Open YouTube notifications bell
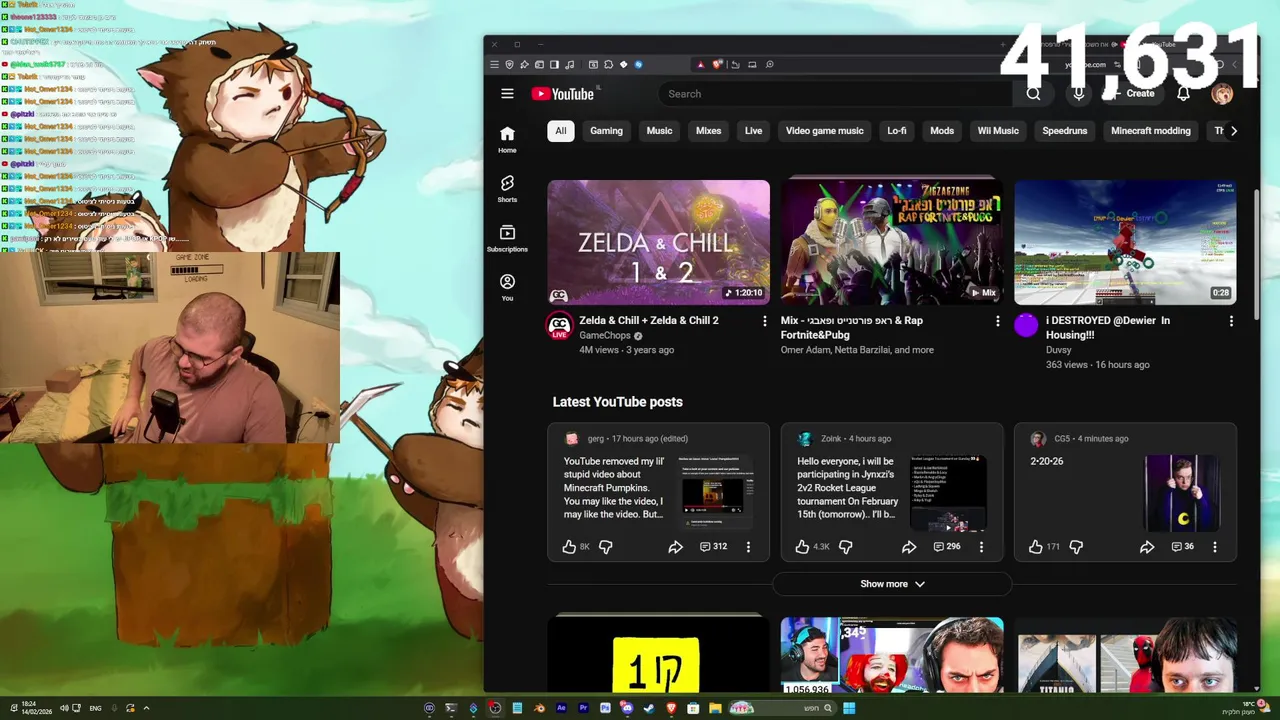The width and height of the screenshot is (1280, 720). [1183, 94]
